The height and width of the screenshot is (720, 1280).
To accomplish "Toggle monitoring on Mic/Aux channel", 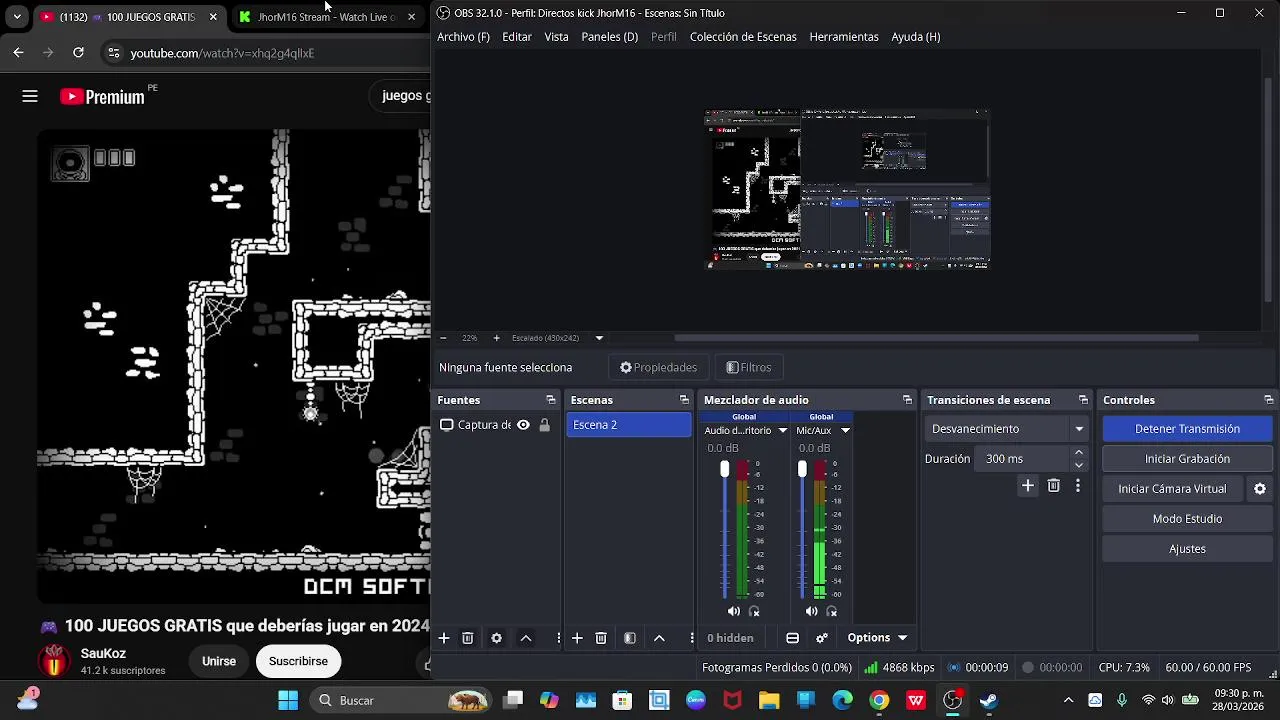I will [x=831, y=611].
